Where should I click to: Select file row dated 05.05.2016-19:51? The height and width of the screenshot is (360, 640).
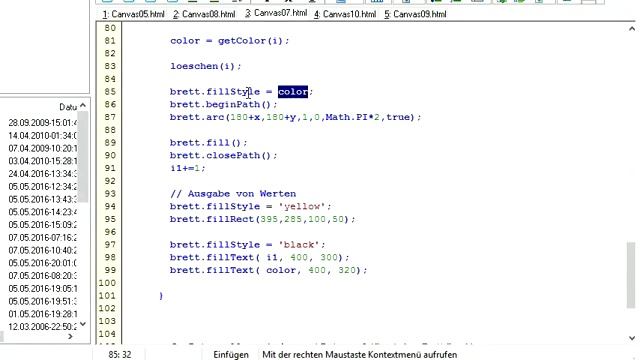pos(42,301)
